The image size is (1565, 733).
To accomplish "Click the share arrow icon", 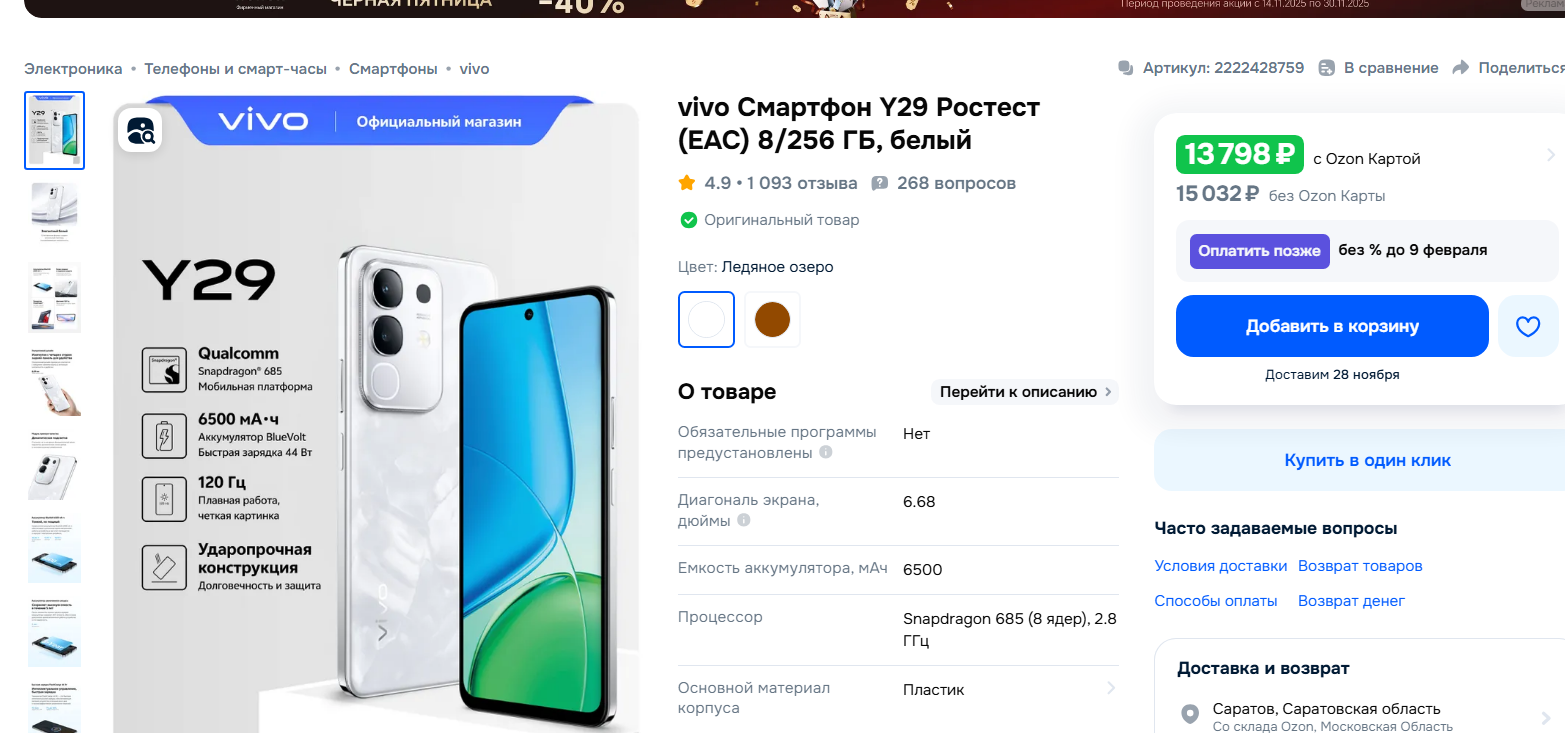I will pos(1460,68).
